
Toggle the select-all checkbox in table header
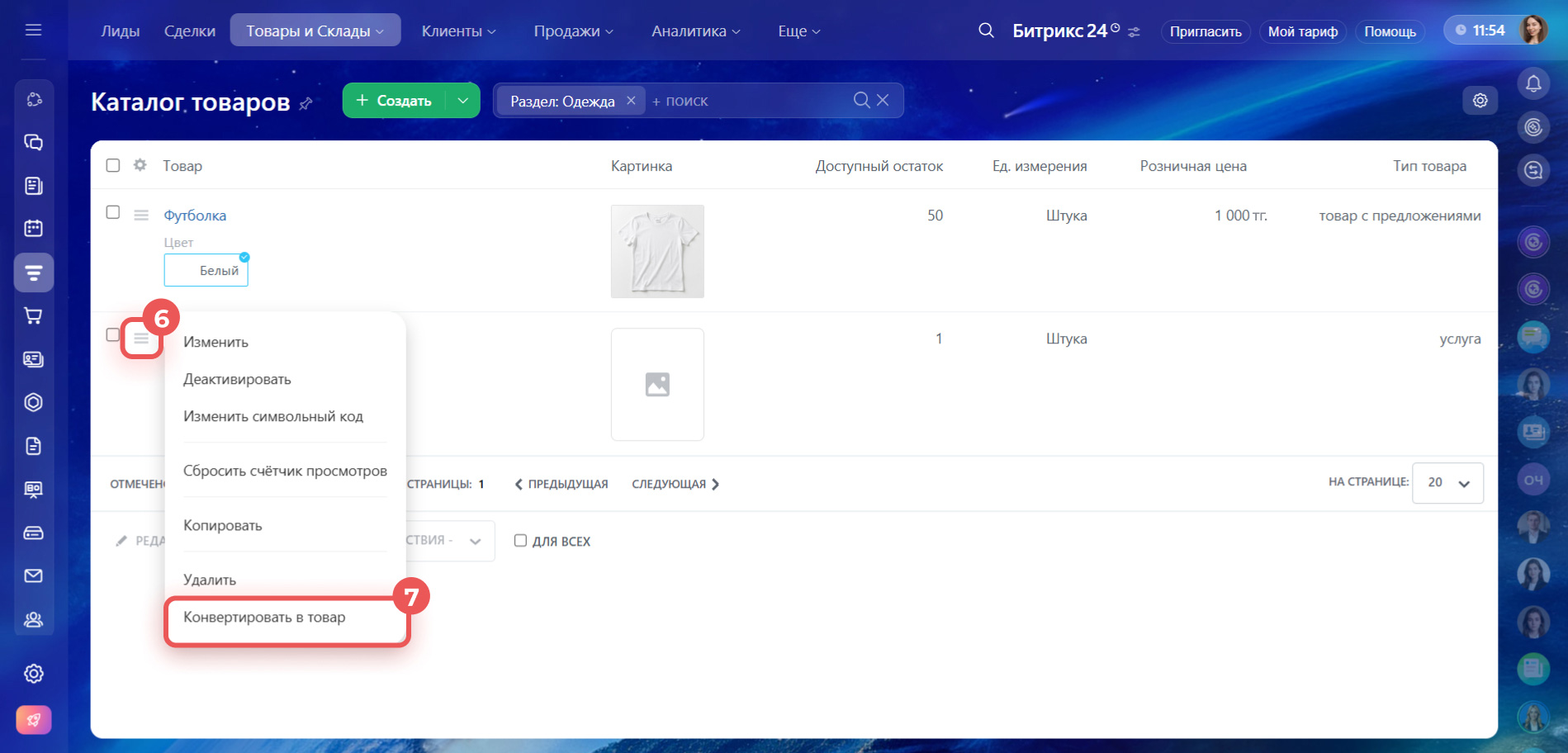tap(113, 165)
